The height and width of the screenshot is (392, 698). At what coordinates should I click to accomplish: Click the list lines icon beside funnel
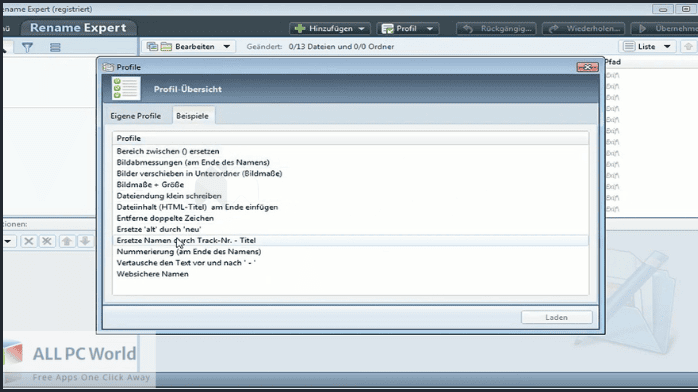tap(55, 47)
